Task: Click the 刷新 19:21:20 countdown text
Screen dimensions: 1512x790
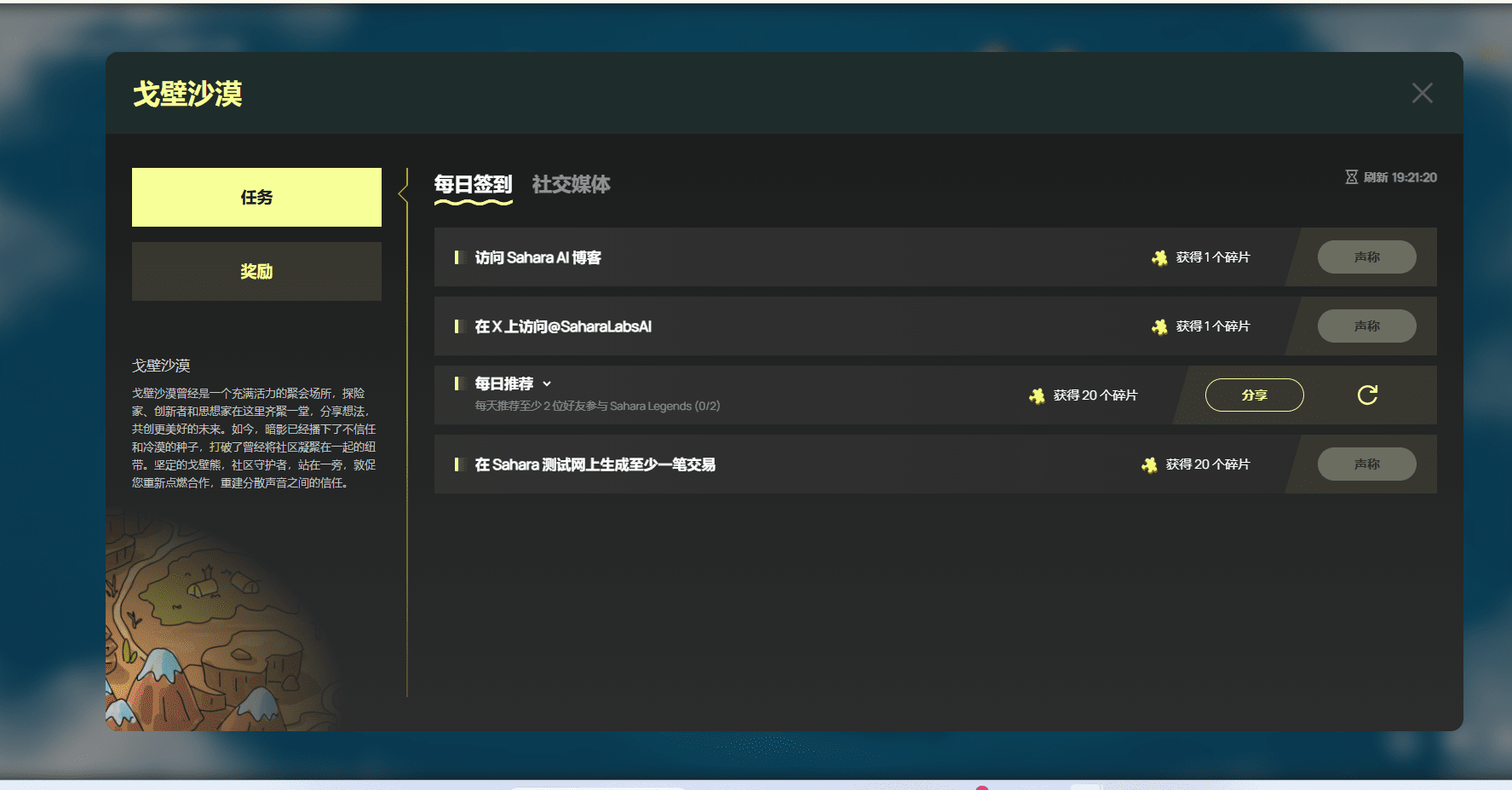Action: point(1400,177)
